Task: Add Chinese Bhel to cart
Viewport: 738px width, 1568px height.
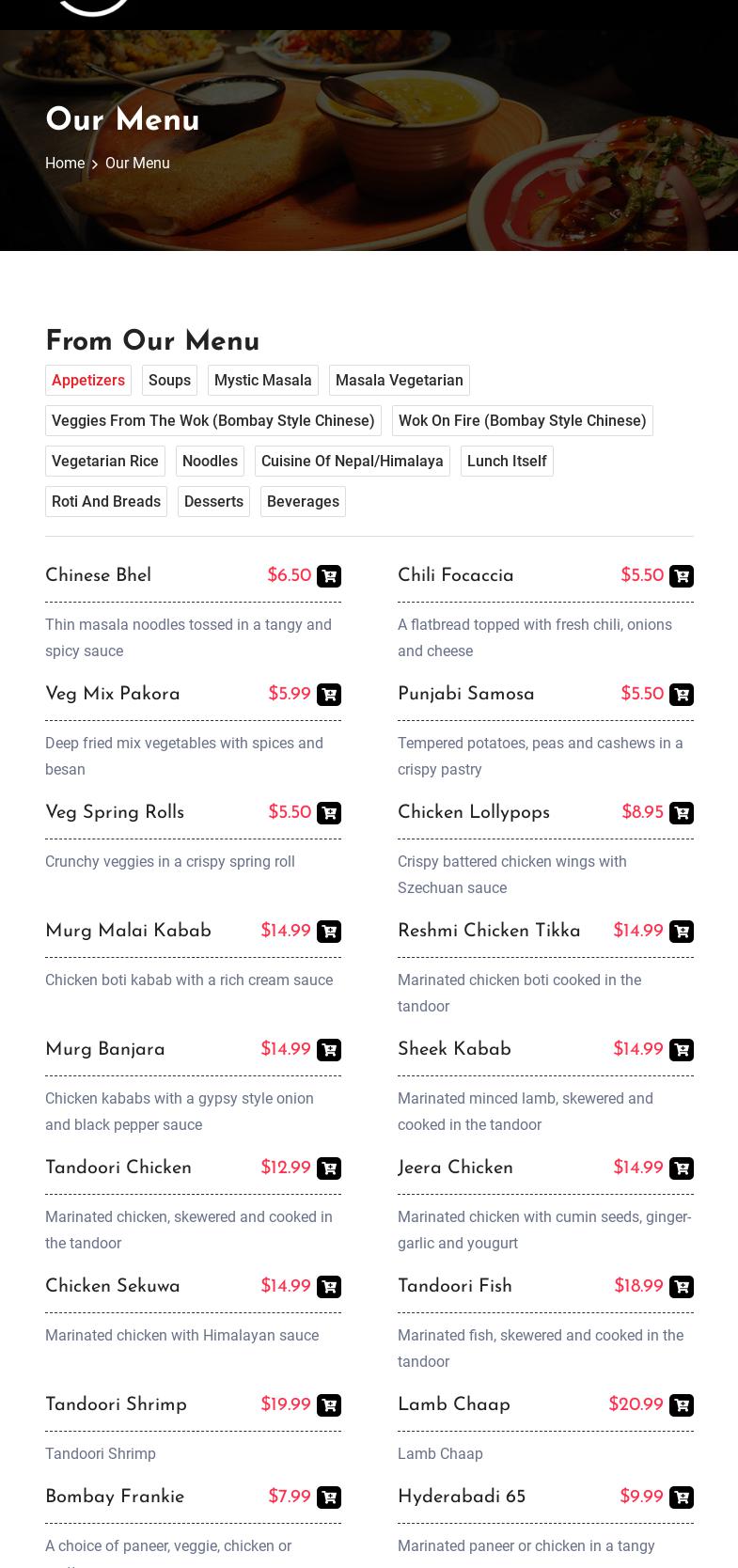Action: point(328,576)
